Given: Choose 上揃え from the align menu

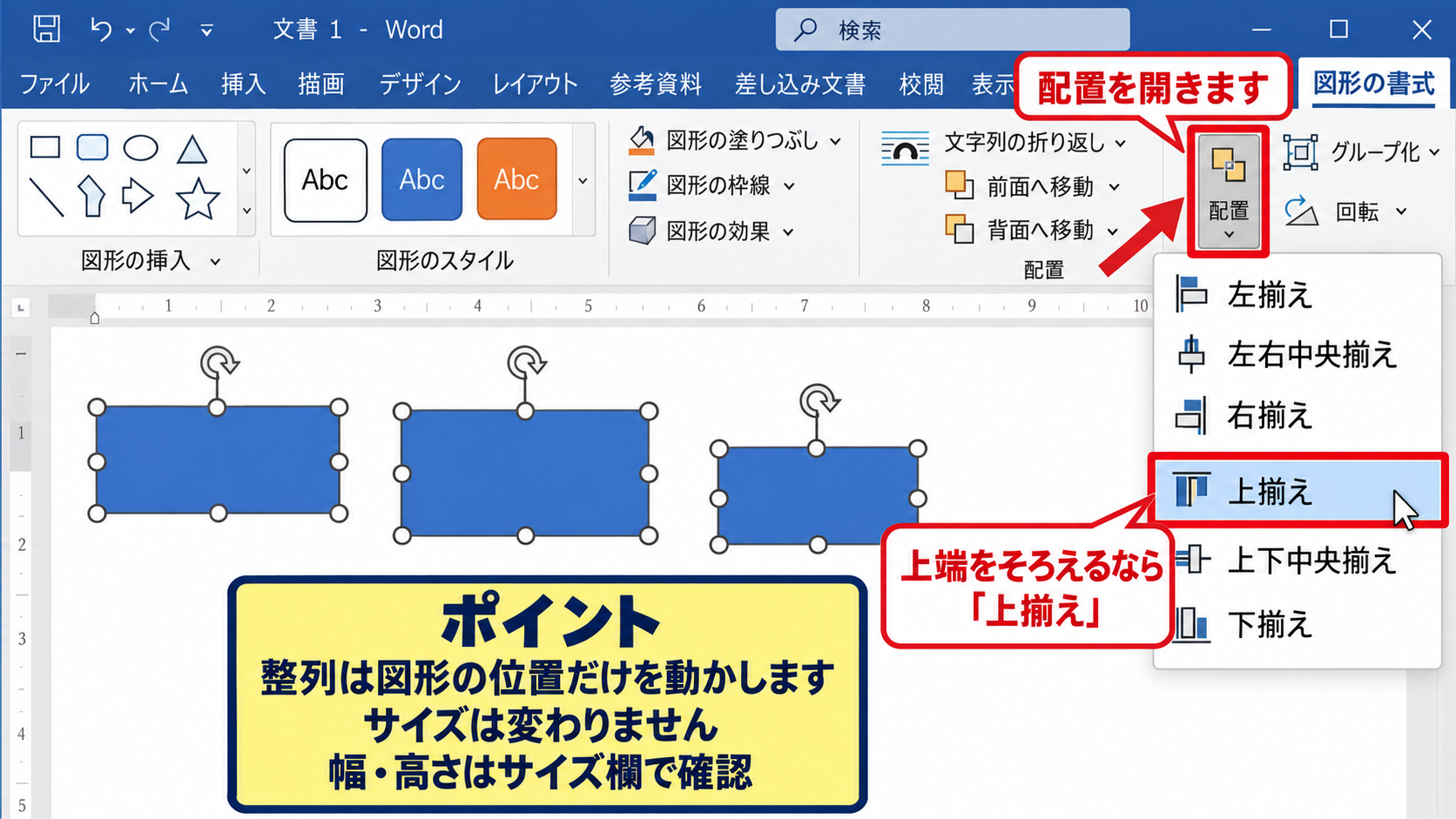Looking at the screenshot, I should point(1297,491).
